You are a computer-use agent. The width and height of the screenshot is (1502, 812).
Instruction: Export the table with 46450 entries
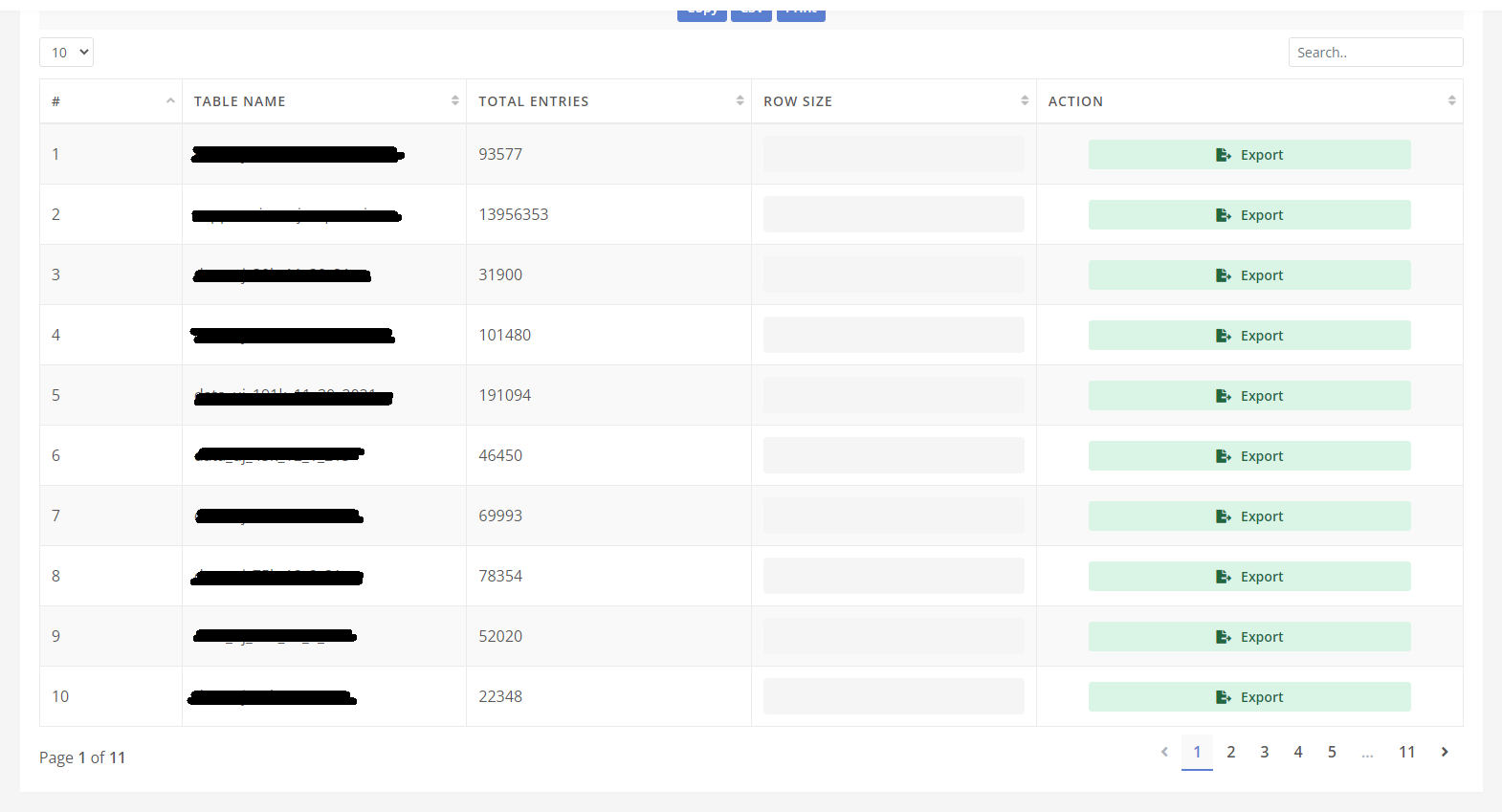[1249, 456]
